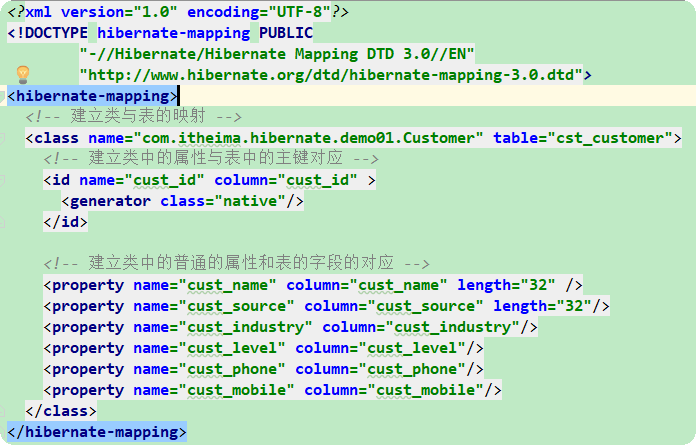Click the column="cust_mobile" attribute
The width and height of the screenshot is (696, 445).
point(394,390)
